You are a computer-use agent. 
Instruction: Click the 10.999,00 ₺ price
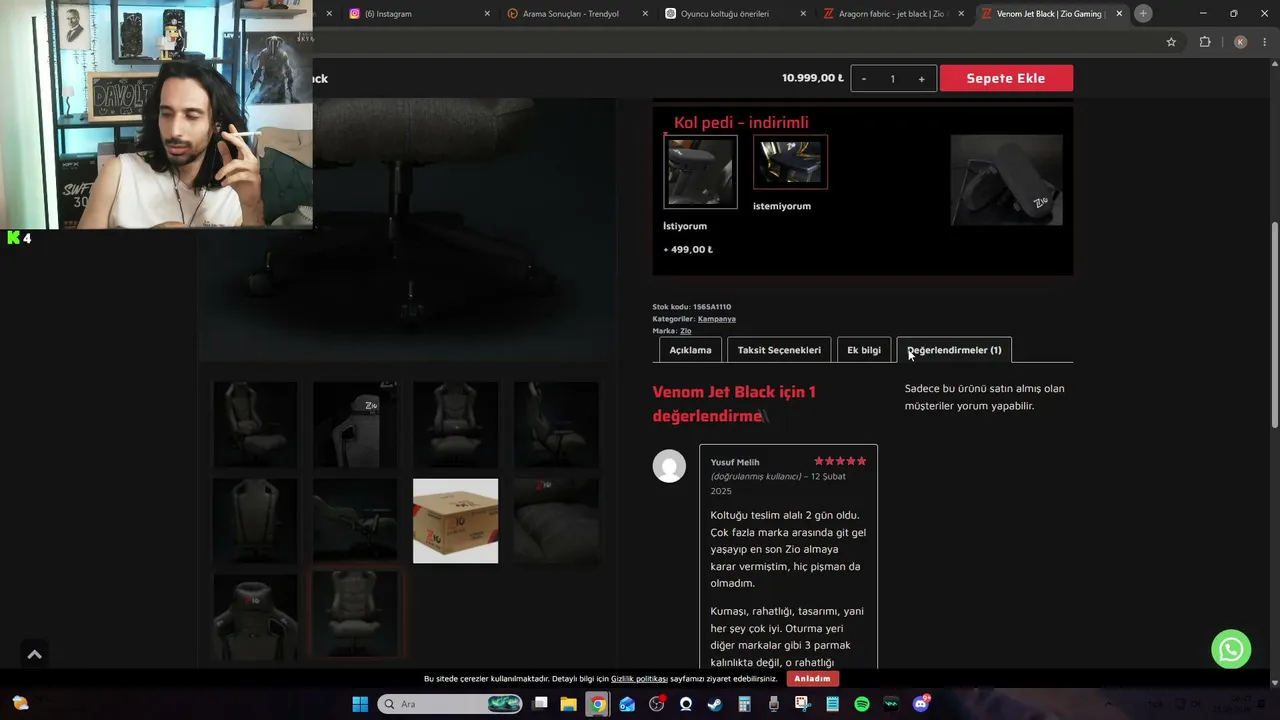[812, 78]
